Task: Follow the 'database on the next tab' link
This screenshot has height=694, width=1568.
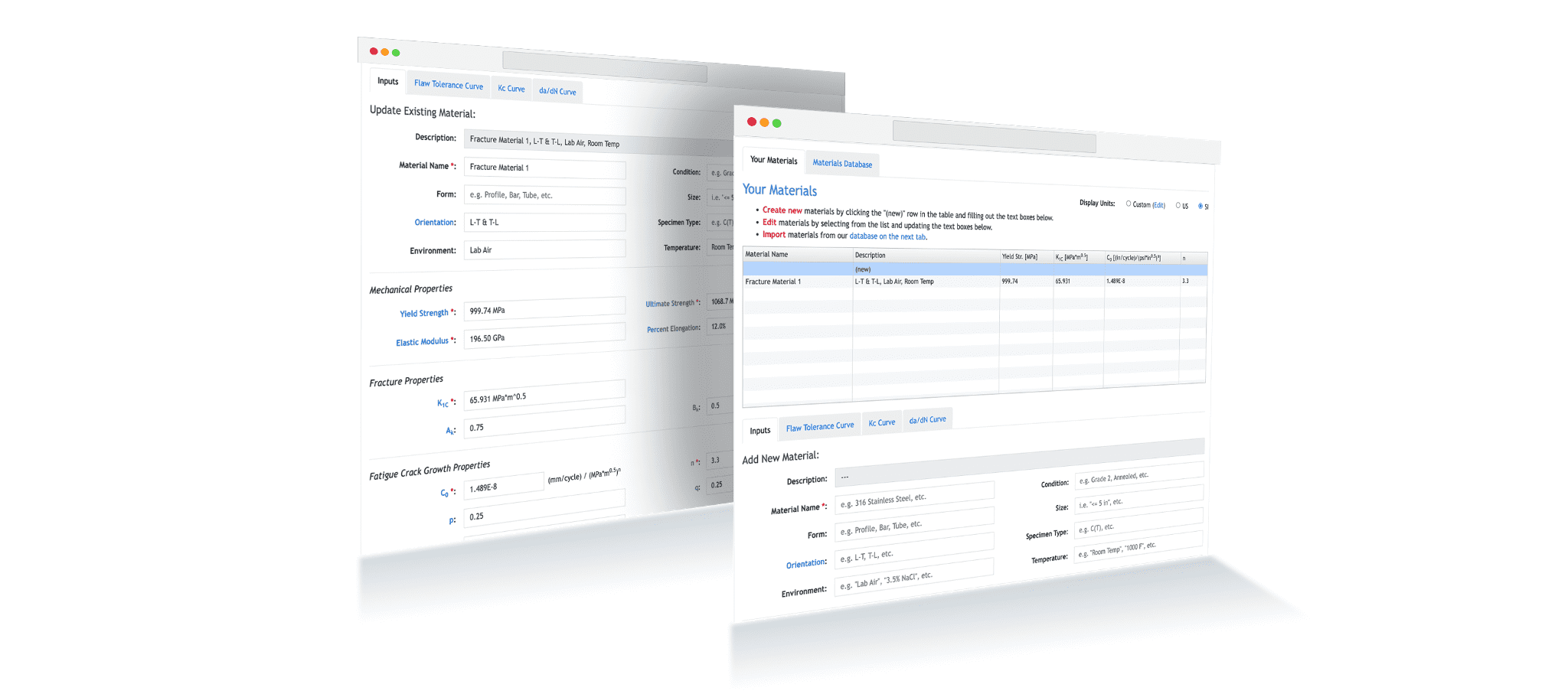Action: click(x=887, y=236)
